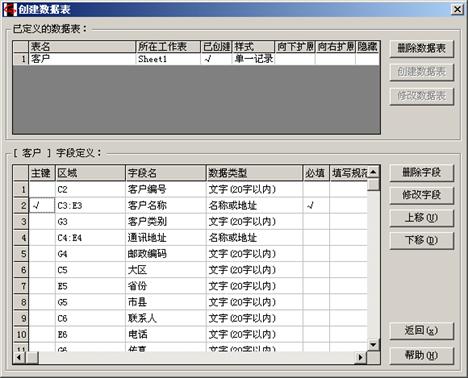
Task: Select field name 联系人
Action: click(166, 318)
